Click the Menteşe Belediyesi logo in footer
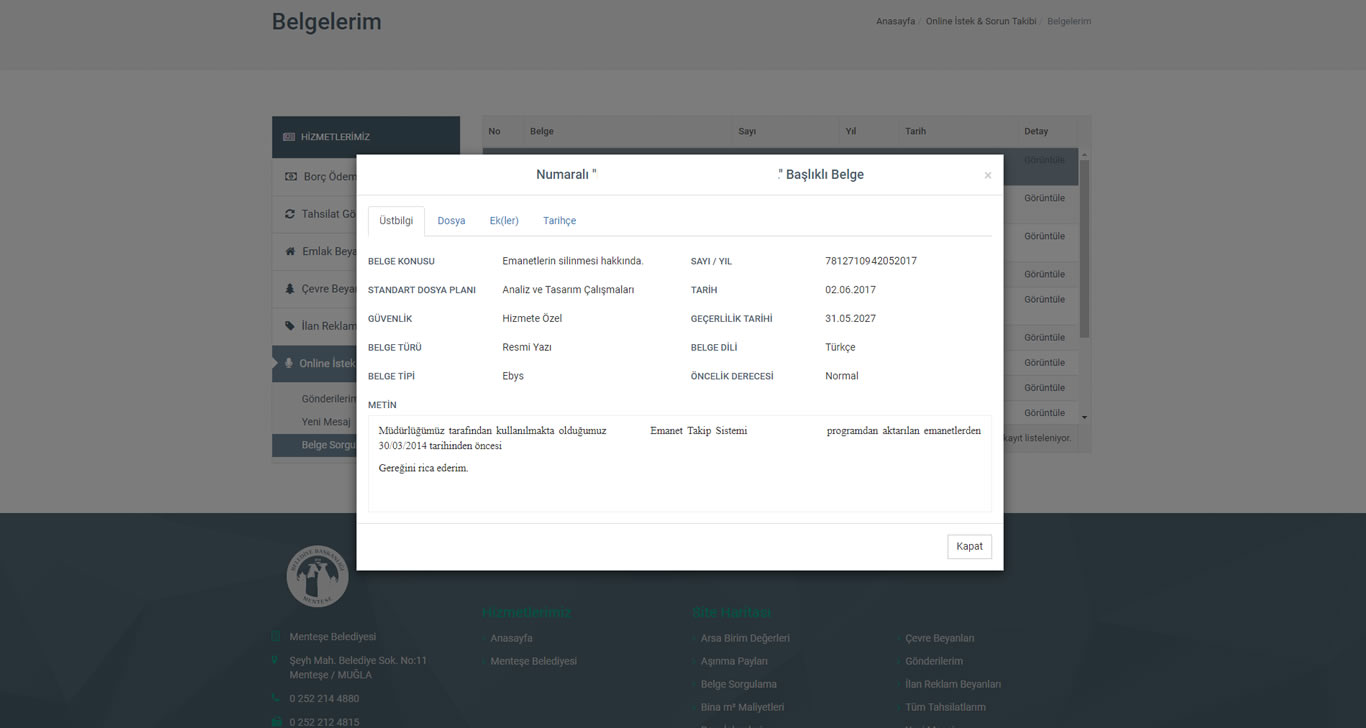Screen dimensions: 1366x728 point(317,577)
